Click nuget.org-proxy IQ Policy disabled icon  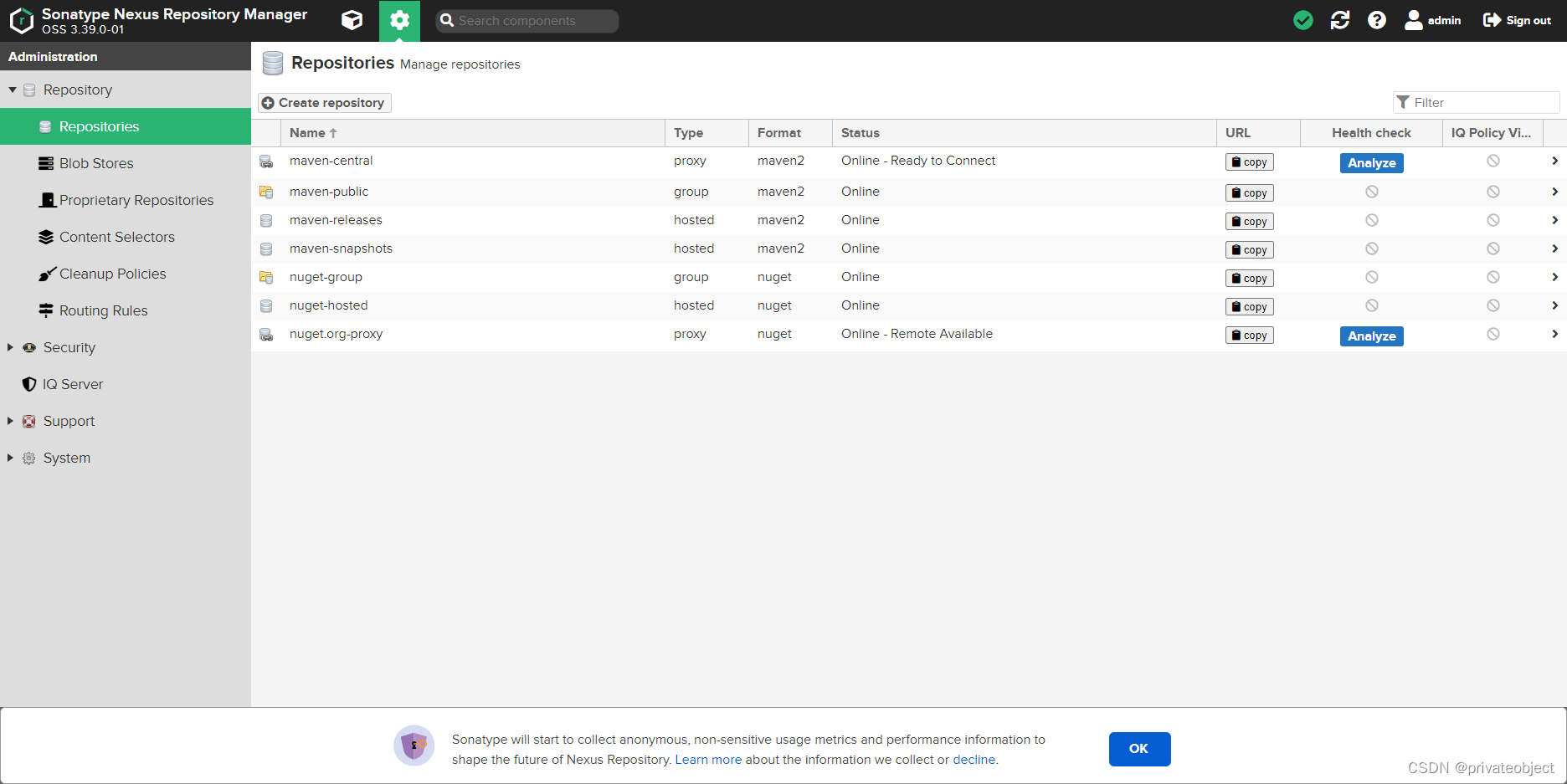click(1493, 334)
